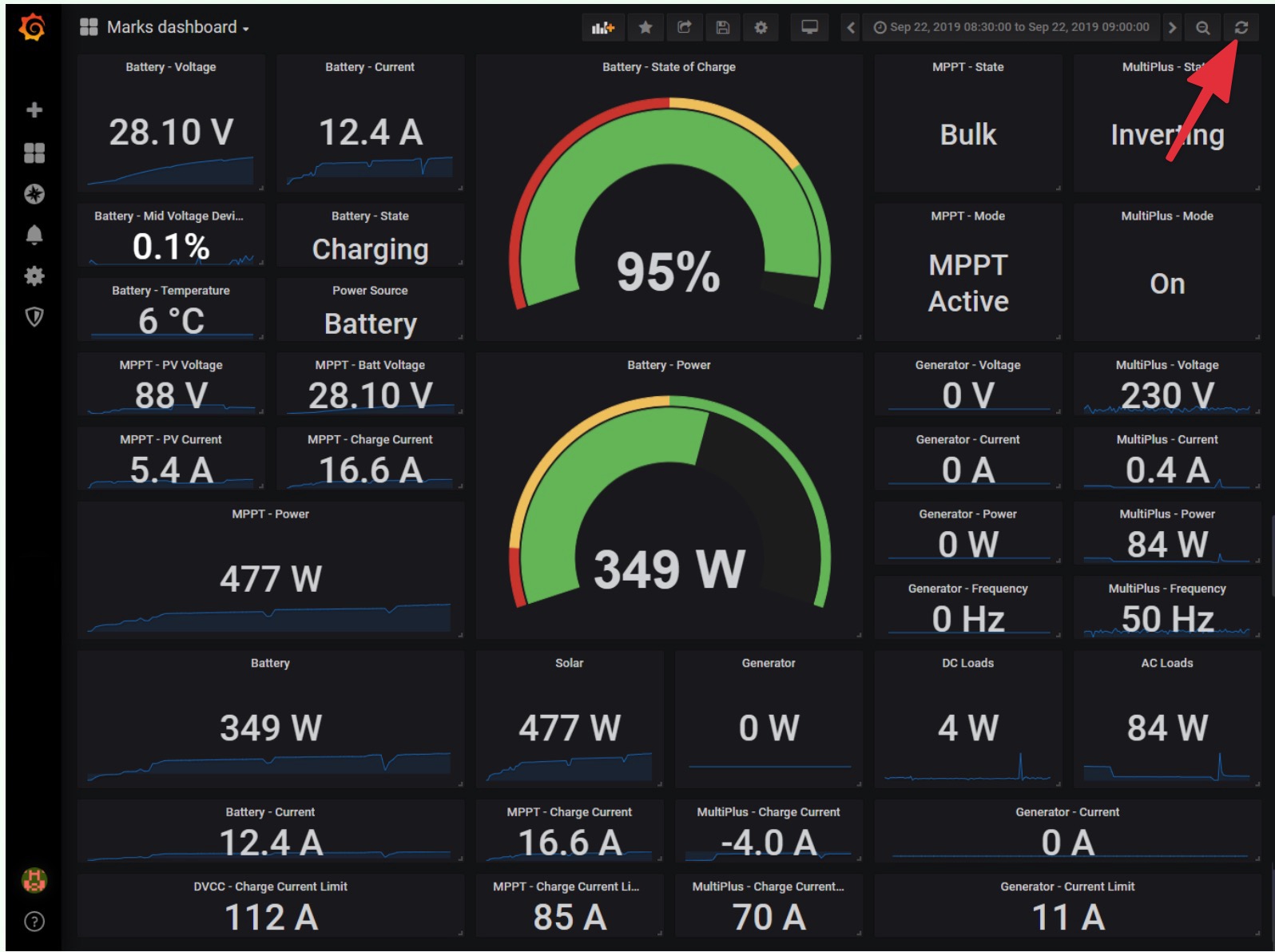The image size is (1275, 952).
Task: Click the 477 W MPPT Power value
Action: pos(271,579)
